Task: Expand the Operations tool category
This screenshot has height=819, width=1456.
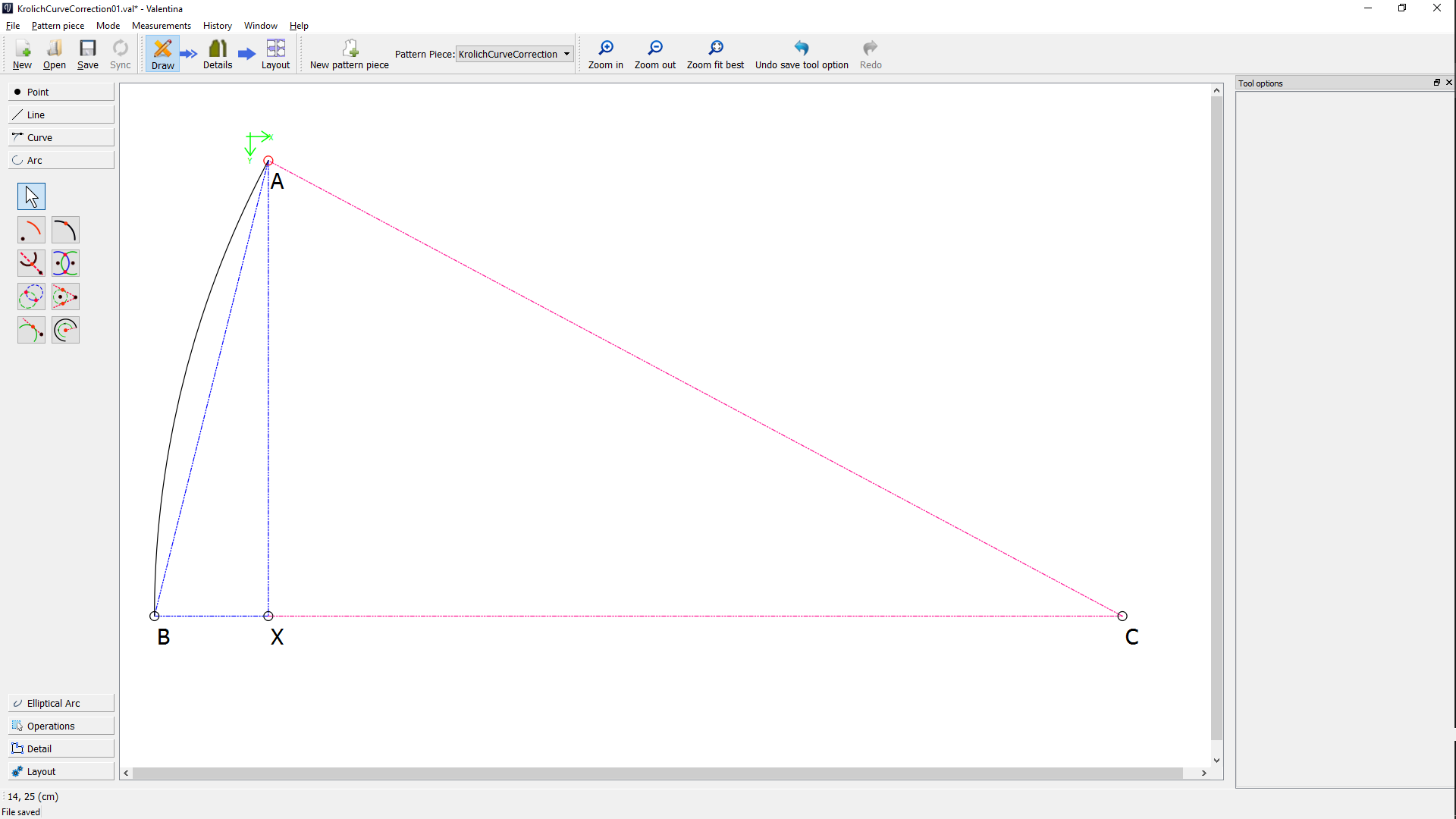Action: 61,726
